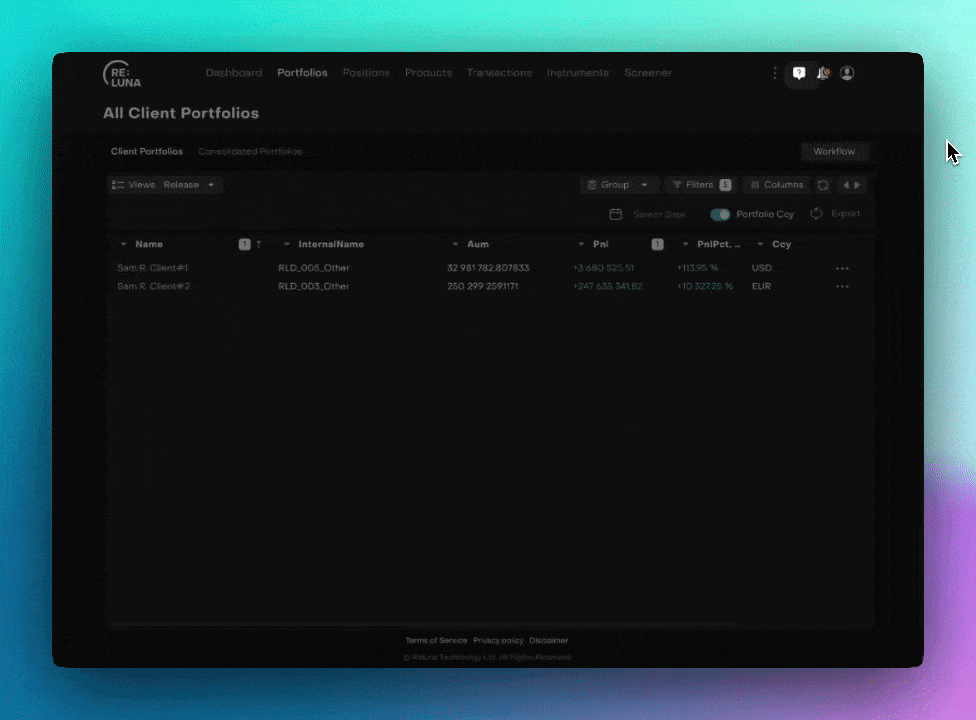Click the refresh table icon

823,185
